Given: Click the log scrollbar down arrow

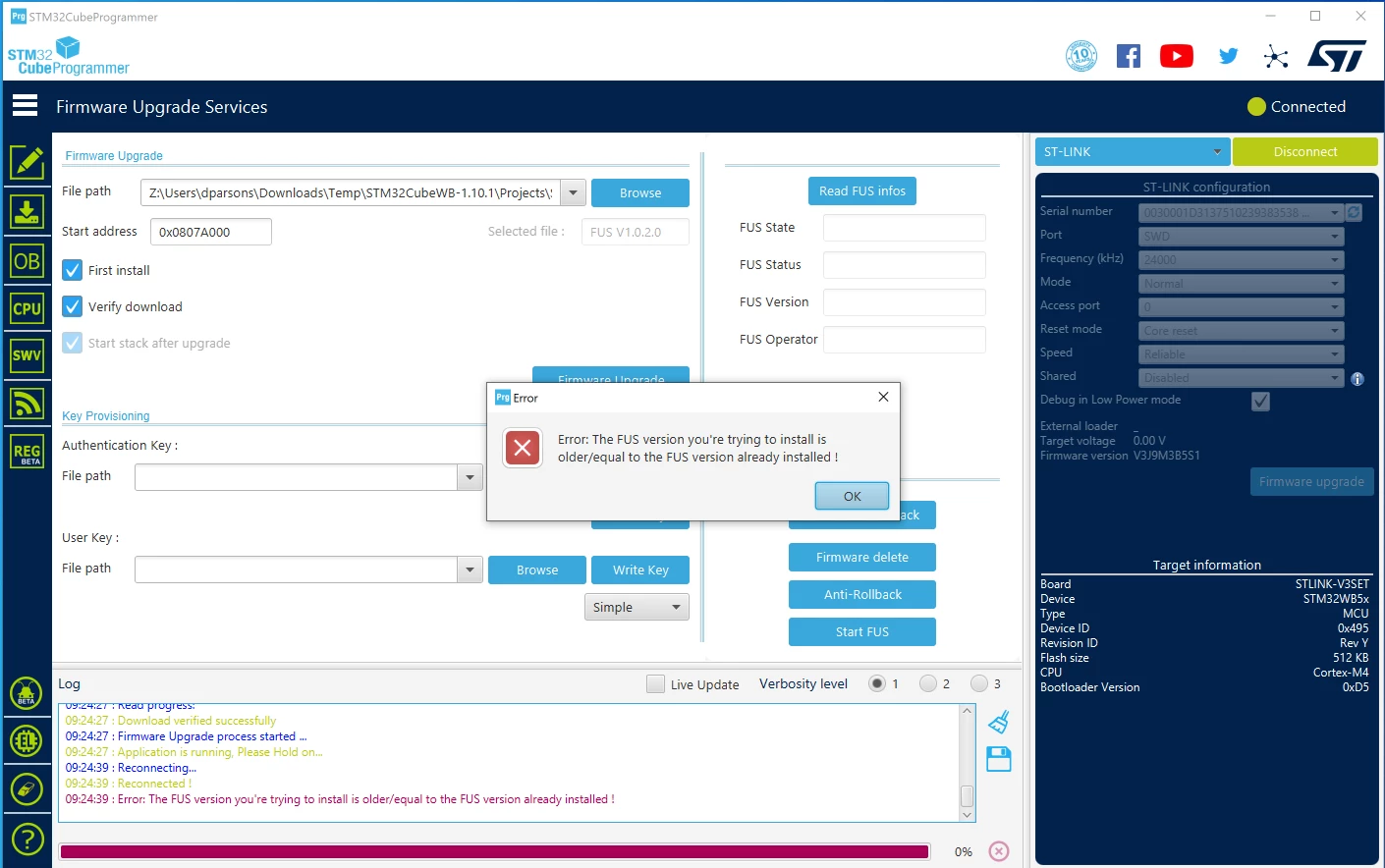Looking at the screenshot, I should [x=967, y=814].
